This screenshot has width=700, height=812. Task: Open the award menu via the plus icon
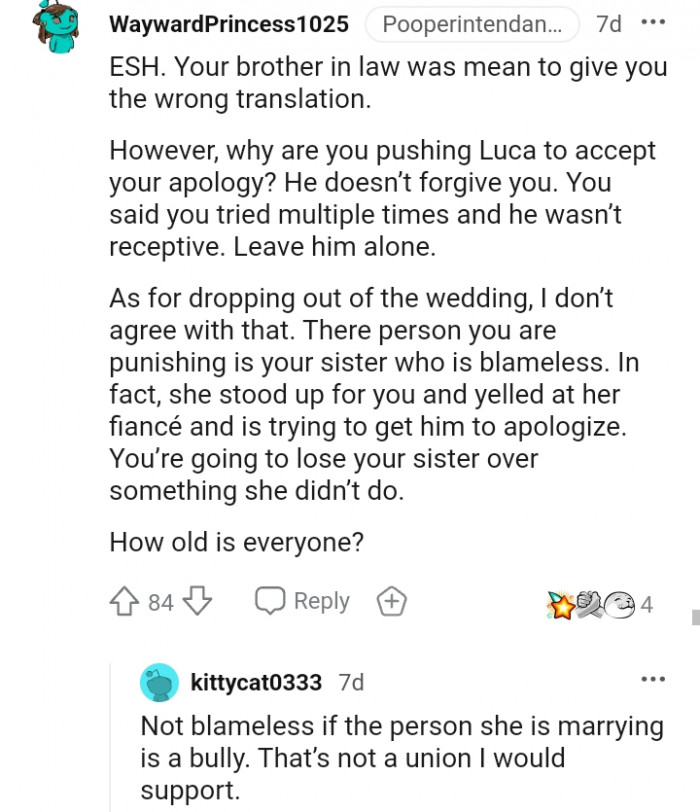click(391, 600)
